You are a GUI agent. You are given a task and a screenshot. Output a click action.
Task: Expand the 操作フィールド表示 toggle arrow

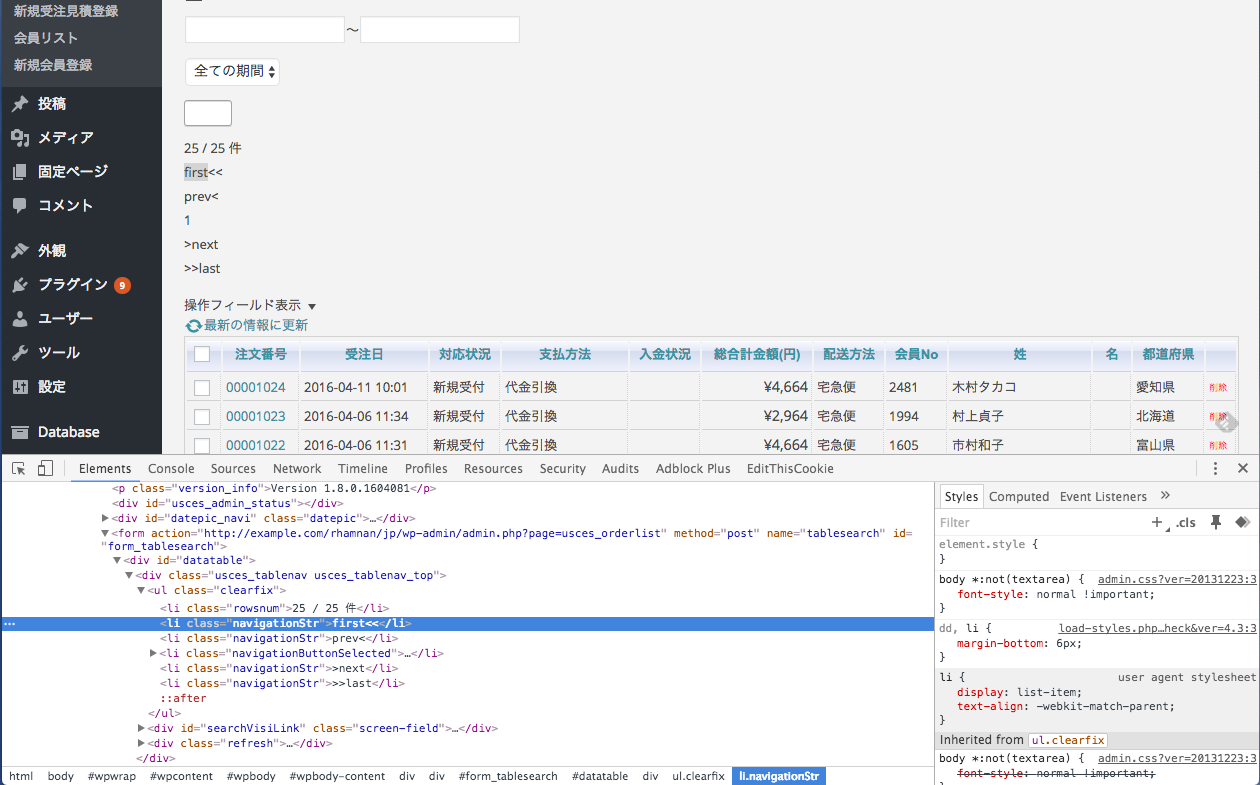click(312, 306)
